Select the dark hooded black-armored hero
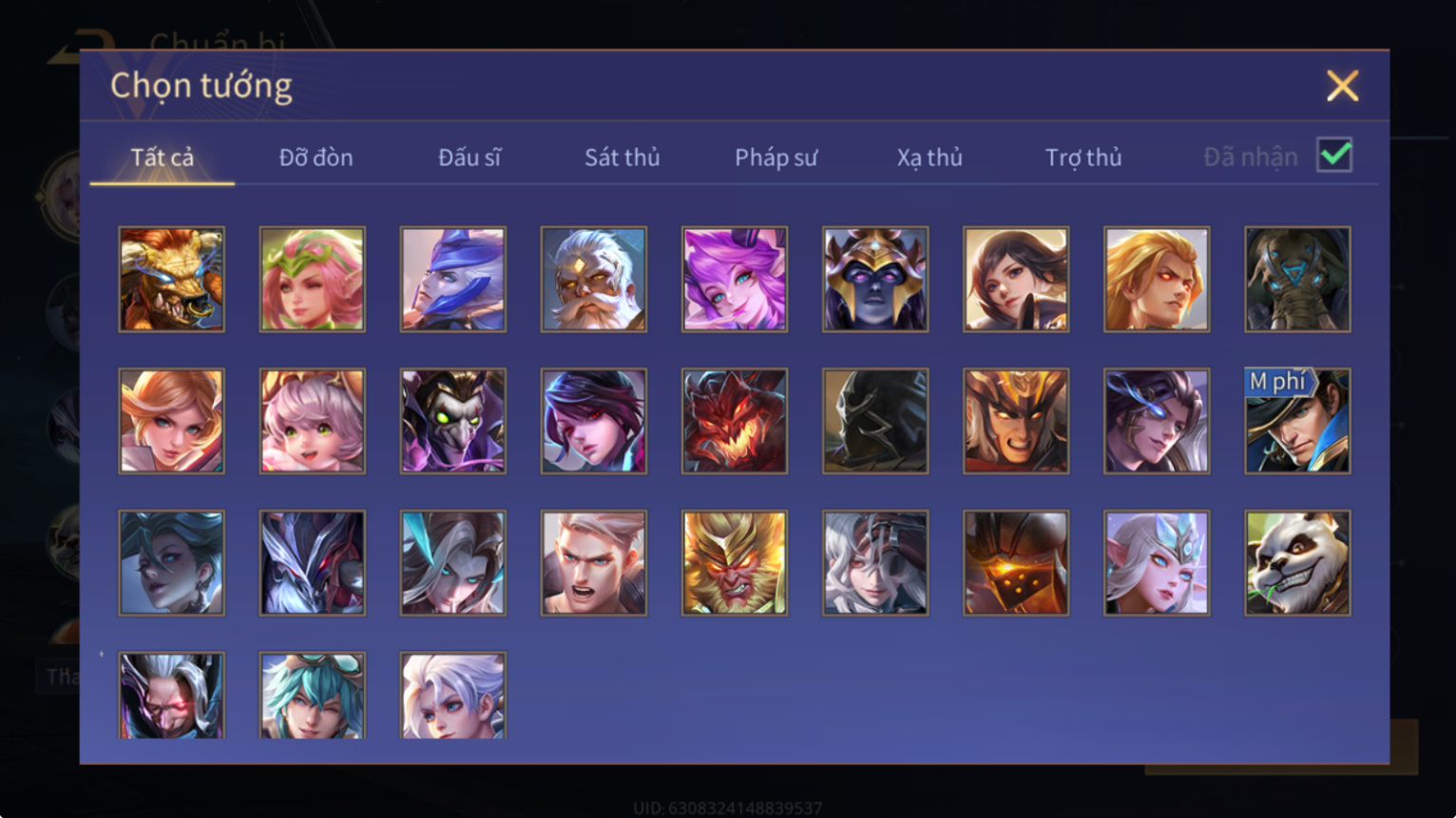This screenshot has height=818, width=1456. (x=875, y=421)
